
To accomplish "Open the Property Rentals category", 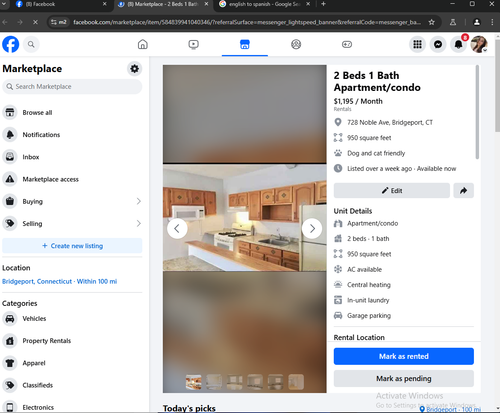I will pos(72,341).
